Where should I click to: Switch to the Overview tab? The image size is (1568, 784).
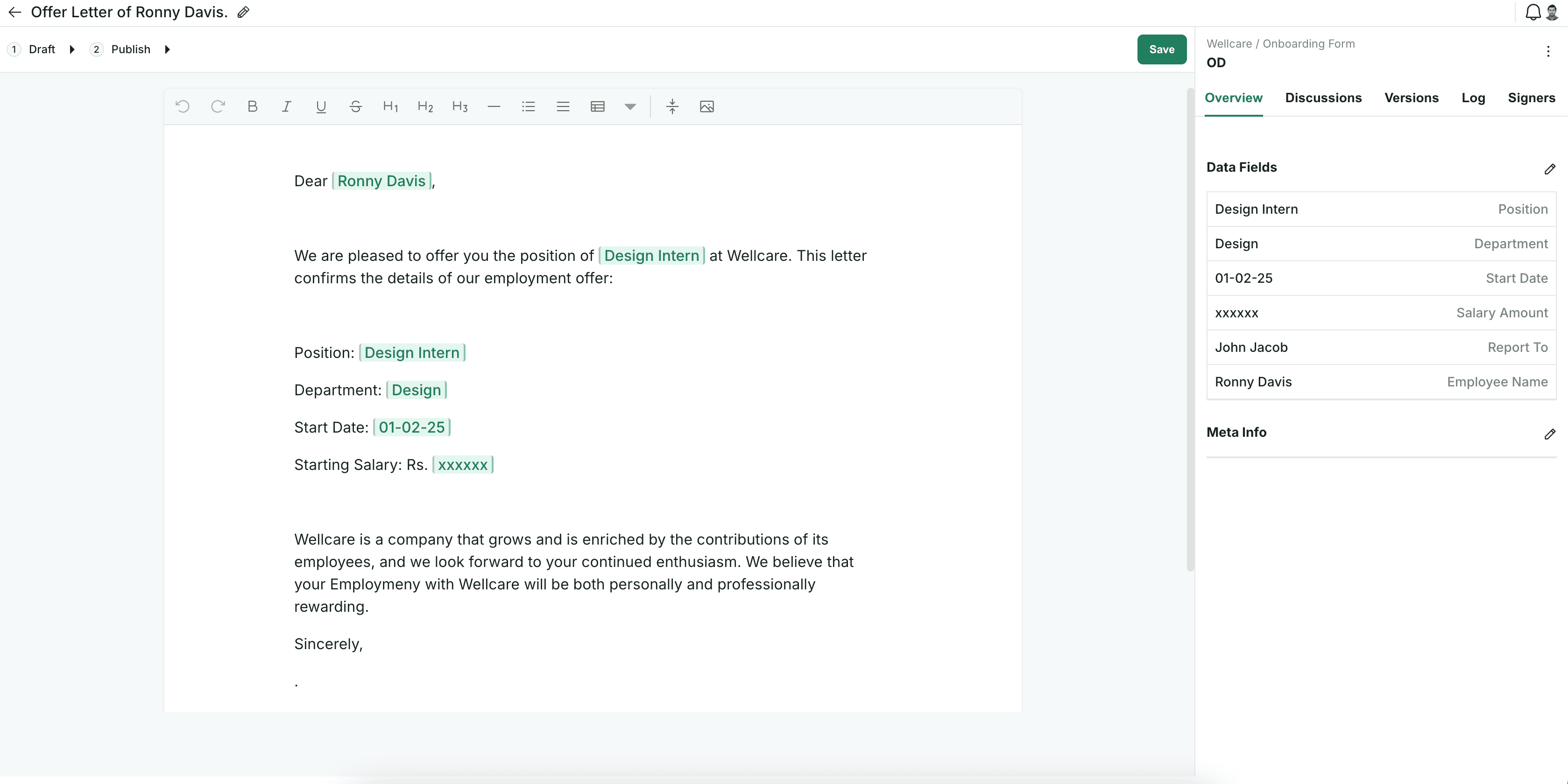[x=1233, y=98]
